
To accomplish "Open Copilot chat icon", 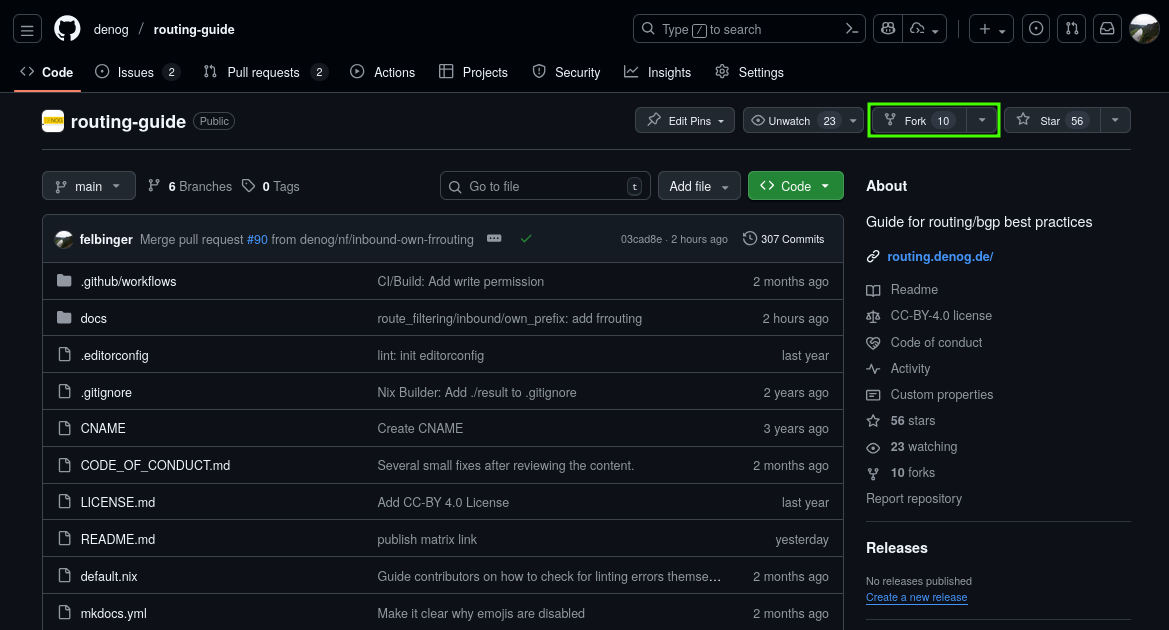I will (886, 29).
